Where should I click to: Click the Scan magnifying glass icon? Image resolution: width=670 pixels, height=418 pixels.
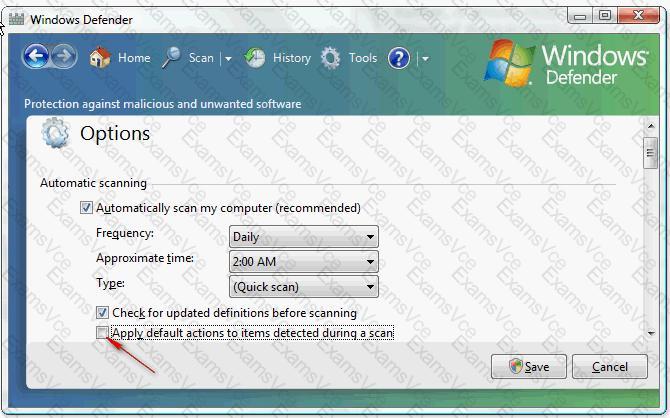pyautogui.click(x=171, y=58)
